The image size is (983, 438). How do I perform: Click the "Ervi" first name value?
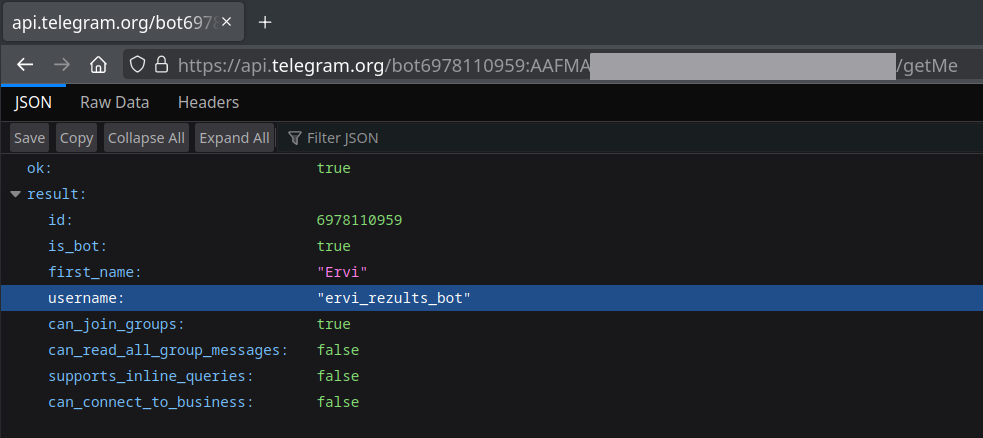click(x=342, y=273)
